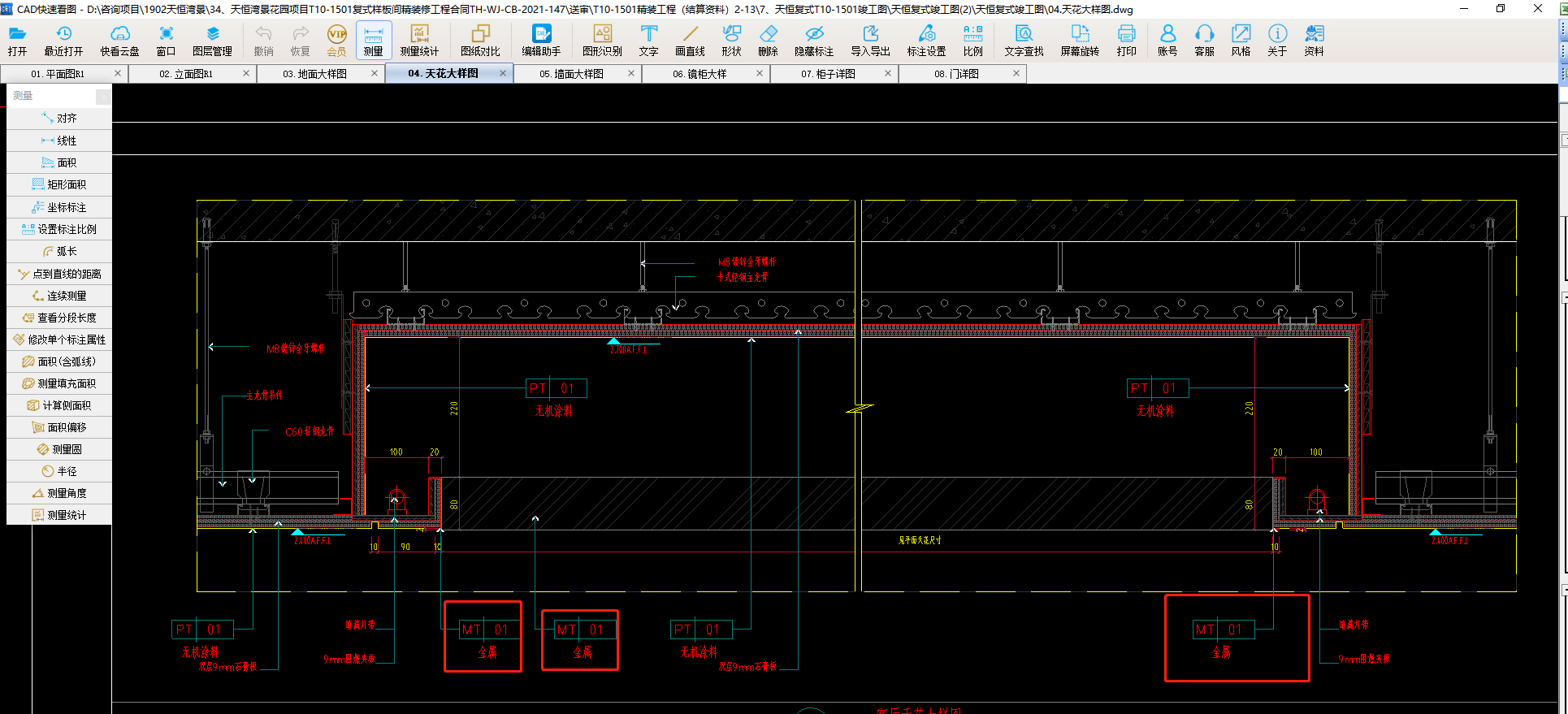Select 计算侧面积 option
The height and width of the screenshot is (714, 1568).
pos(58,405)
